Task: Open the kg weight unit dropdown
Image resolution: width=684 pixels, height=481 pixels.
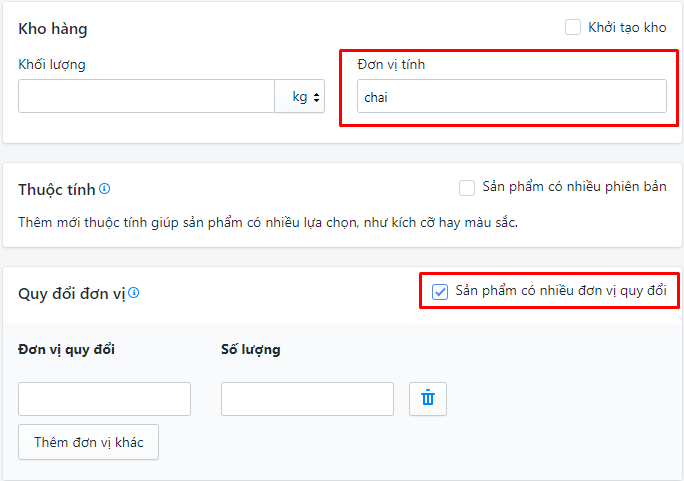Action: click(300, 96)
